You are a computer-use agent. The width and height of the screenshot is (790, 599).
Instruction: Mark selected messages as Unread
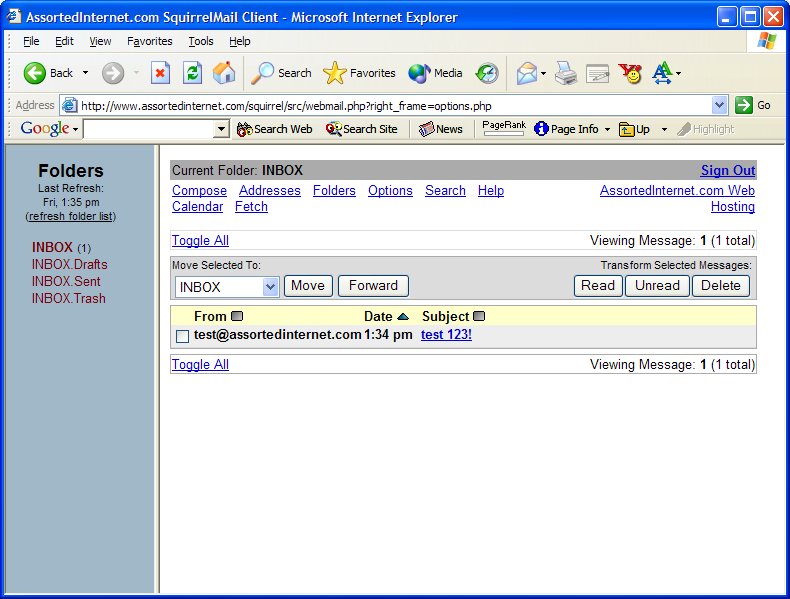657,286
